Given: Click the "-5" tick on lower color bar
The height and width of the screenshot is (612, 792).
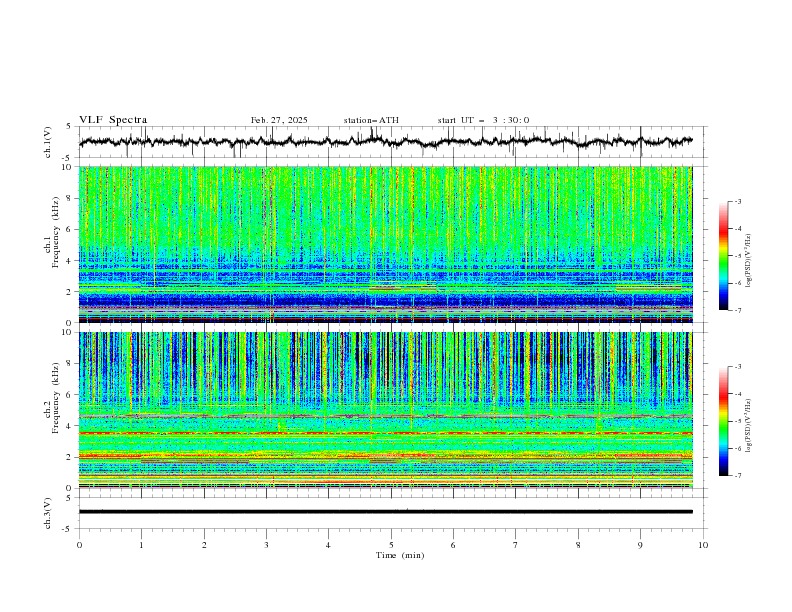Looking at the screenshot, I should click(x=738, y=421).
